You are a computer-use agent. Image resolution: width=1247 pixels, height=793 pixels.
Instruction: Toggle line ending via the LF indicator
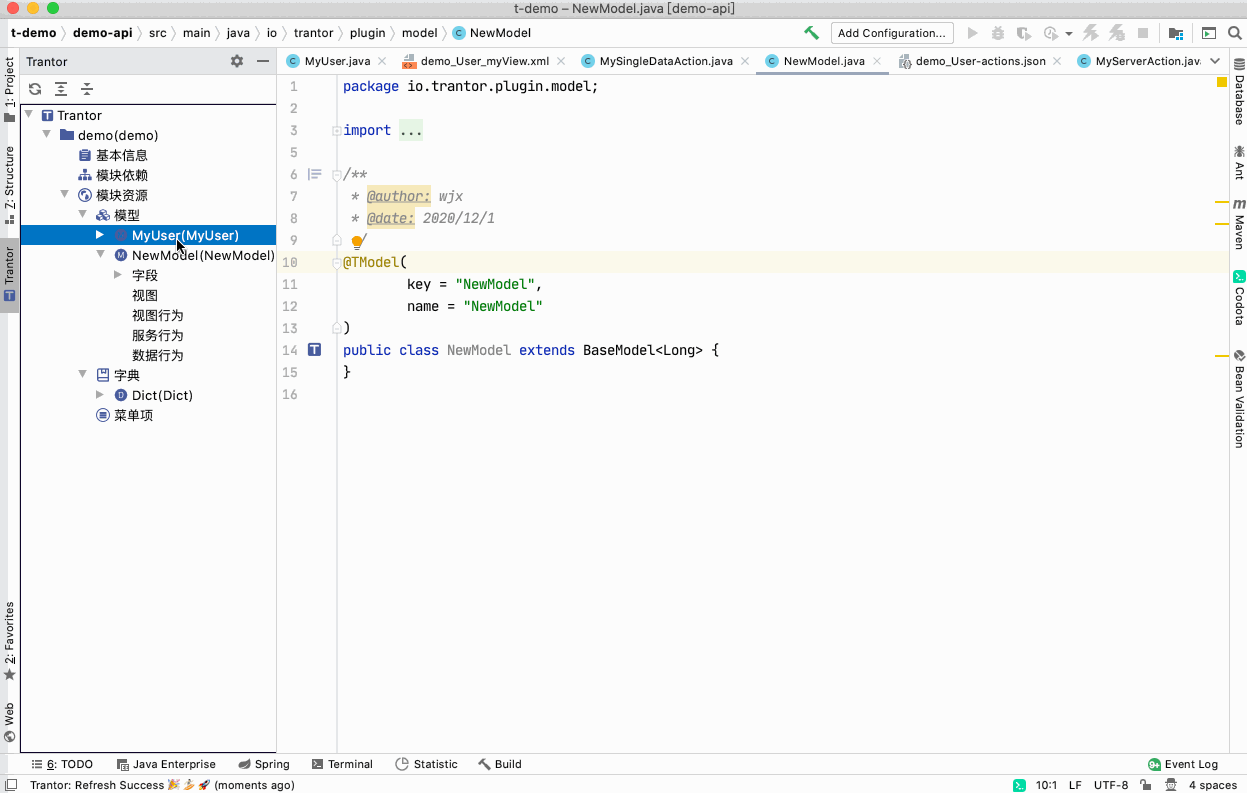coord(1075,785)
